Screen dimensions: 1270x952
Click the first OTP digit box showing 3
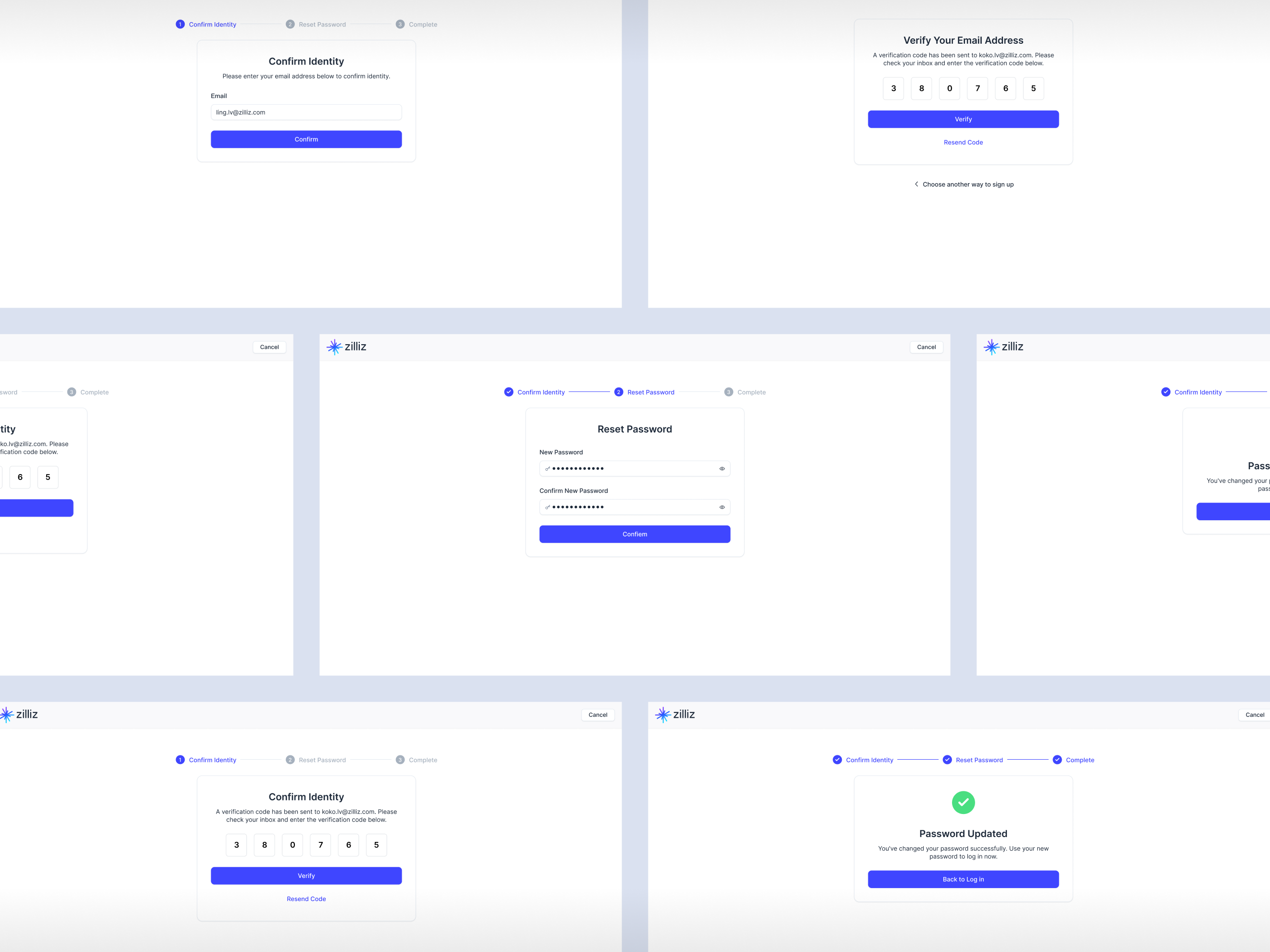coord(893,88)
